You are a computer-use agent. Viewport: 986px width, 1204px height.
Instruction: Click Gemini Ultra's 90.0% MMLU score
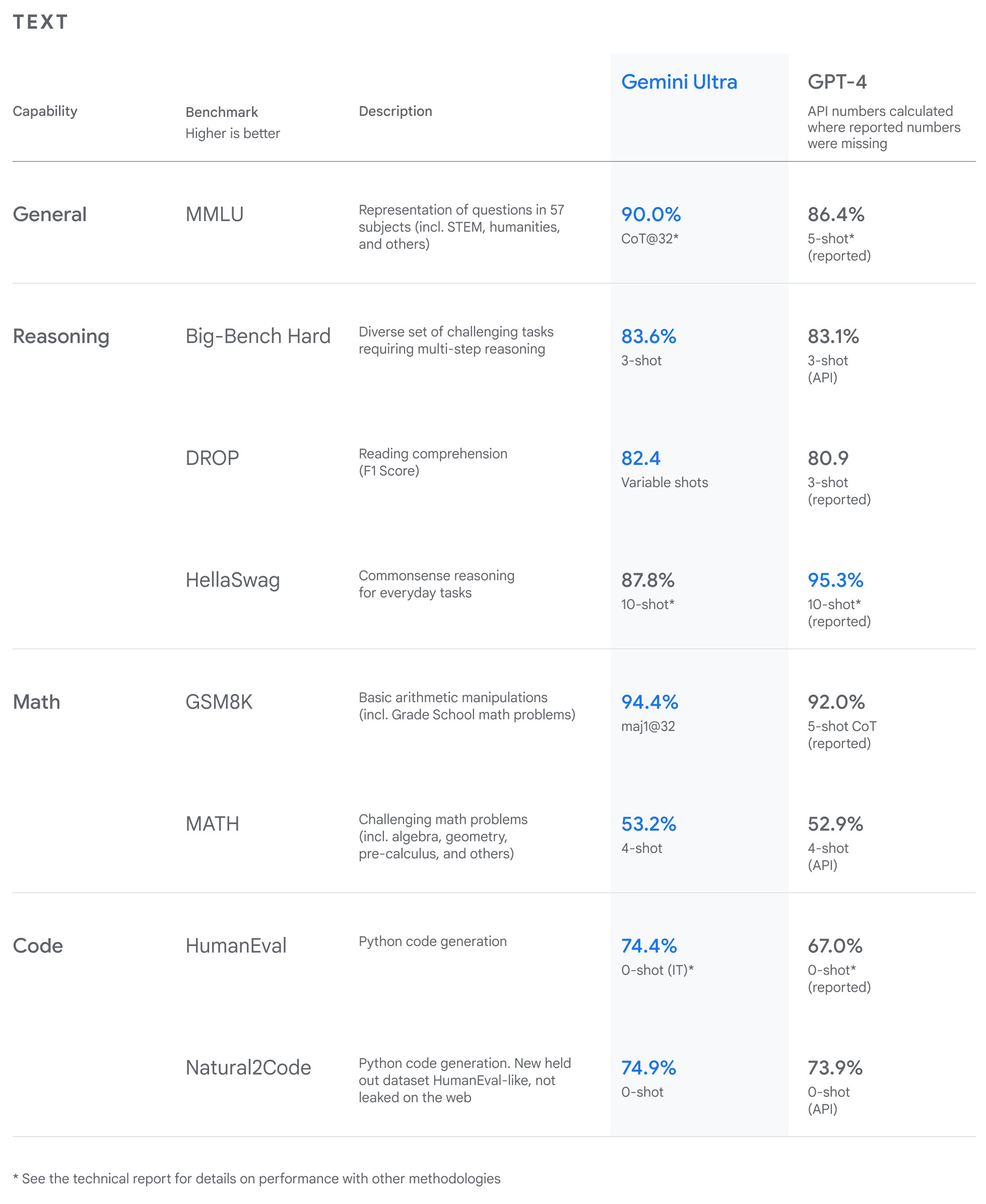(x=651, y=214)
